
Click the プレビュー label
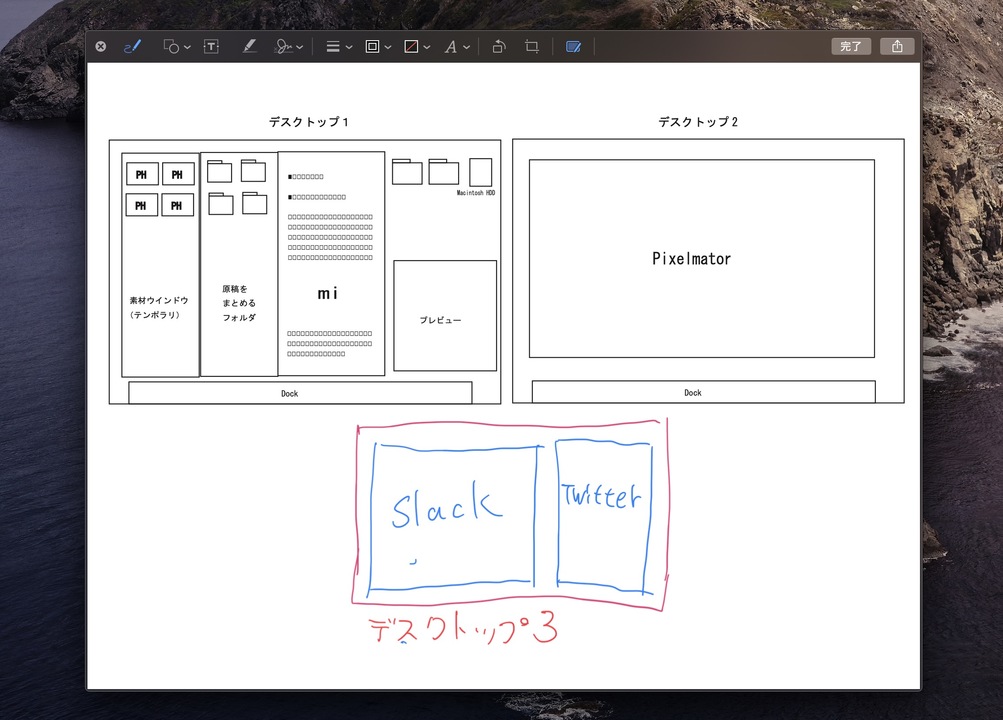[440, 320]
